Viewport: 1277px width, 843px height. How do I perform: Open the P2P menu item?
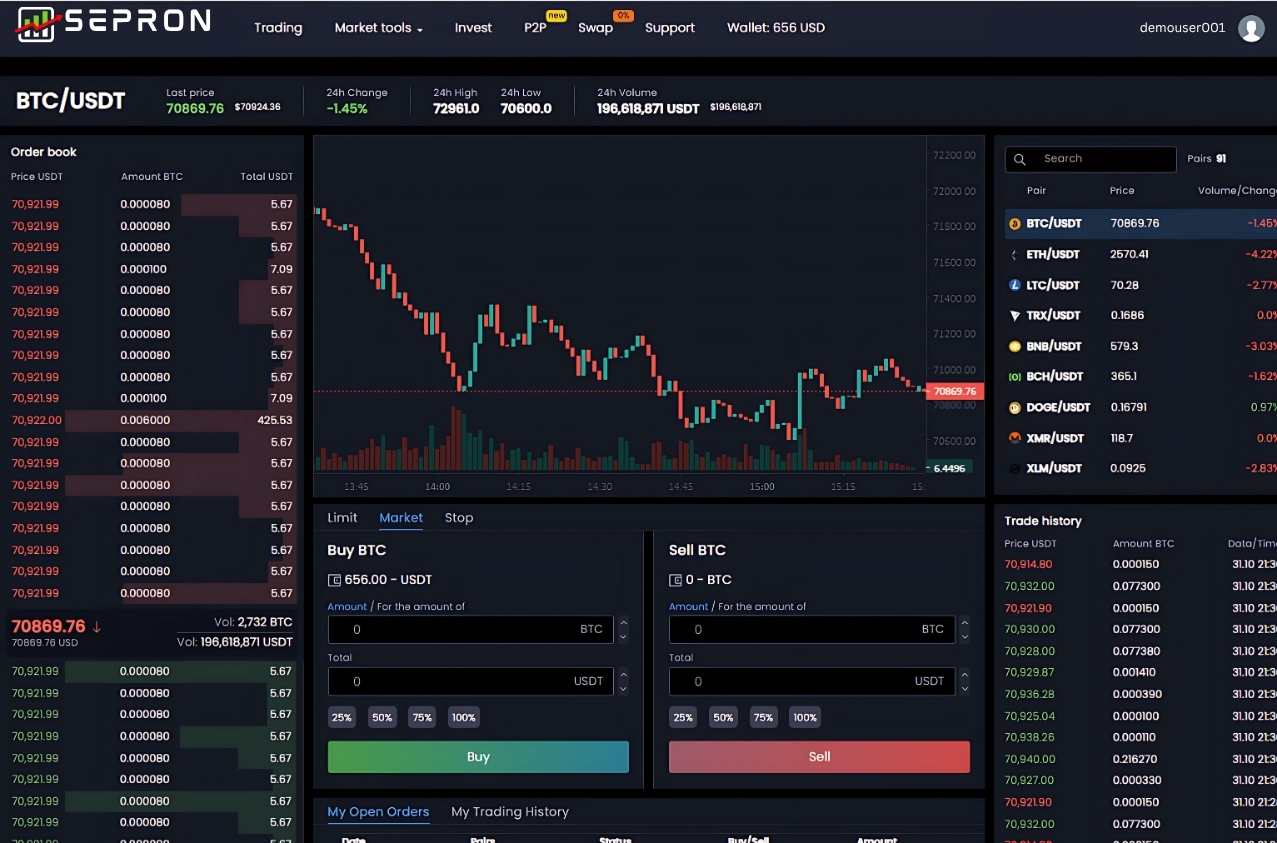point(535,28)
